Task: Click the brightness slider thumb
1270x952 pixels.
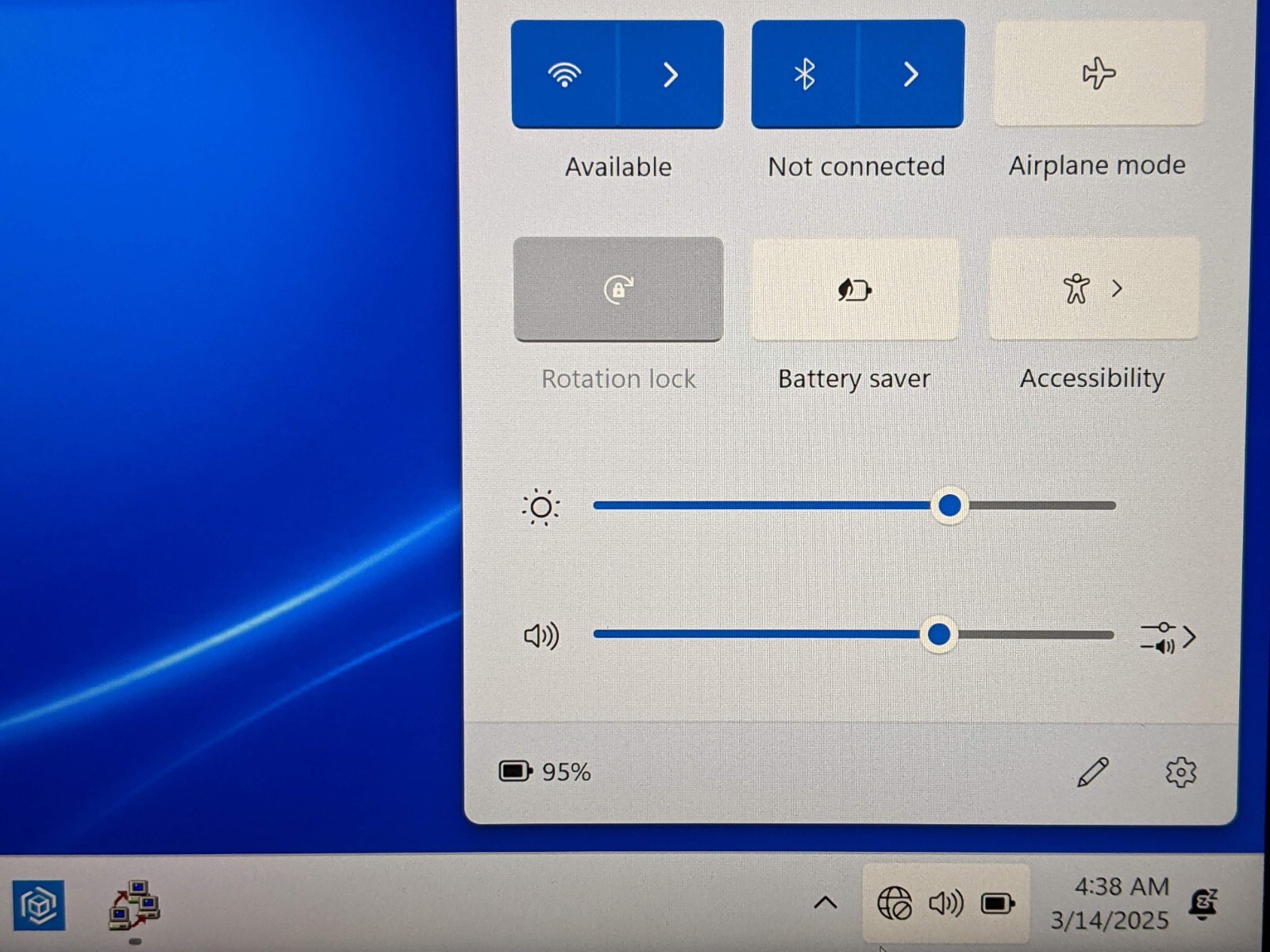Action: (x=949, y=505)
